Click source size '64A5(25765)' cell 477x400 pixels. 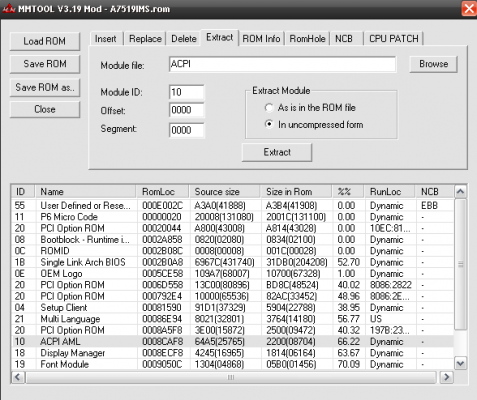pos(220,342)
